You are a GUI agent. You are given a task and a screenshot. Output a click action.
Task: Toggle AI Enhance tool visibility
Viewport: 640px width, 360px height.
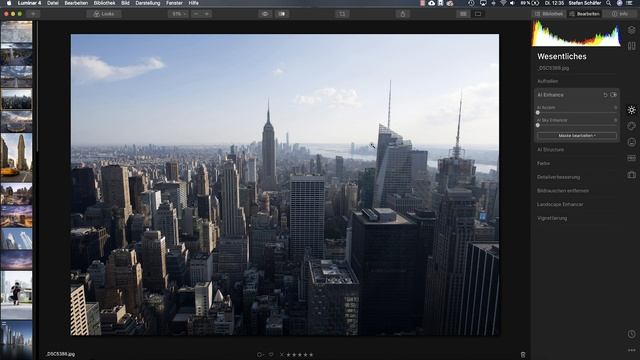pos(613,95)
